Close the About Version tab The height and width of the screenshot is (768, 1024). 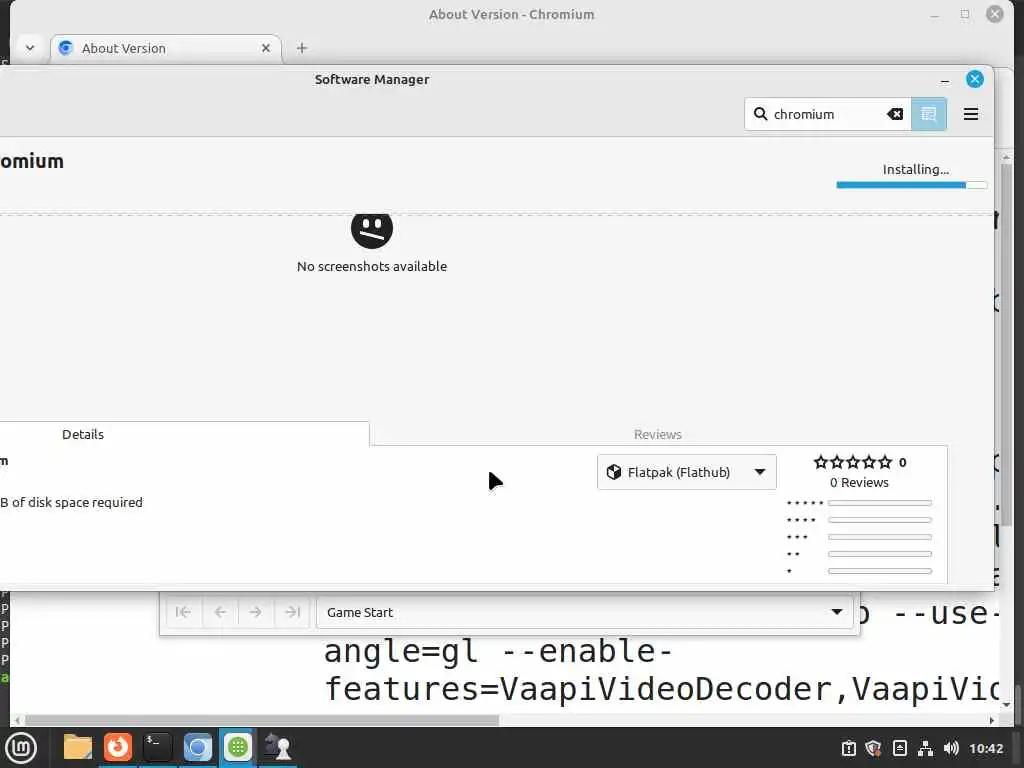266,48
